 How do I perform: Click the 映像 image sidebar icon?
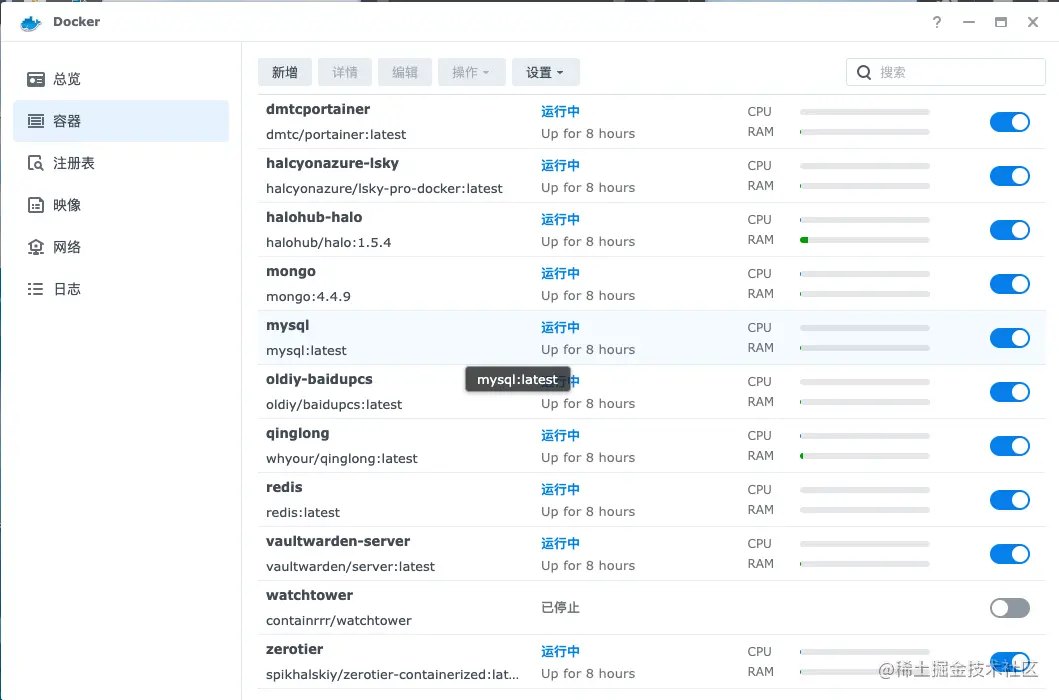[36, 205]
